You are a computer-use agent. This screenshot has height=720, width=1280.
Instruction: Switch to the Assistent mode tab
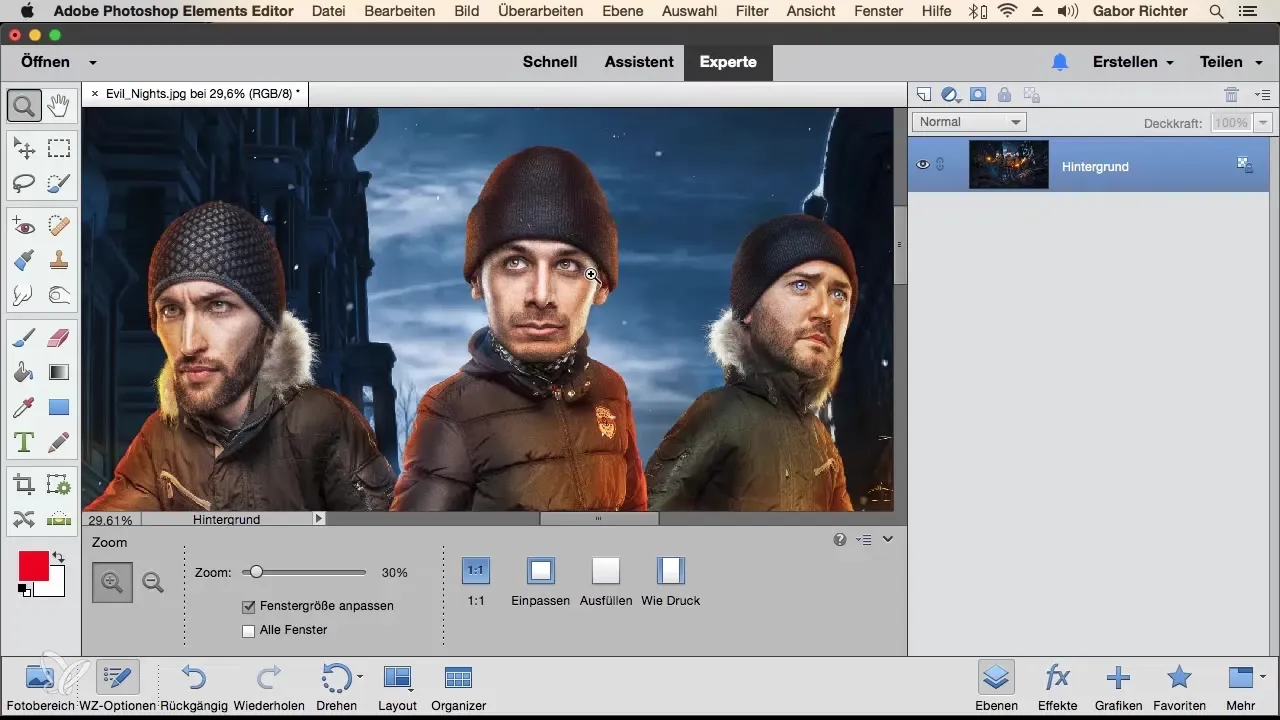point(639,62)
